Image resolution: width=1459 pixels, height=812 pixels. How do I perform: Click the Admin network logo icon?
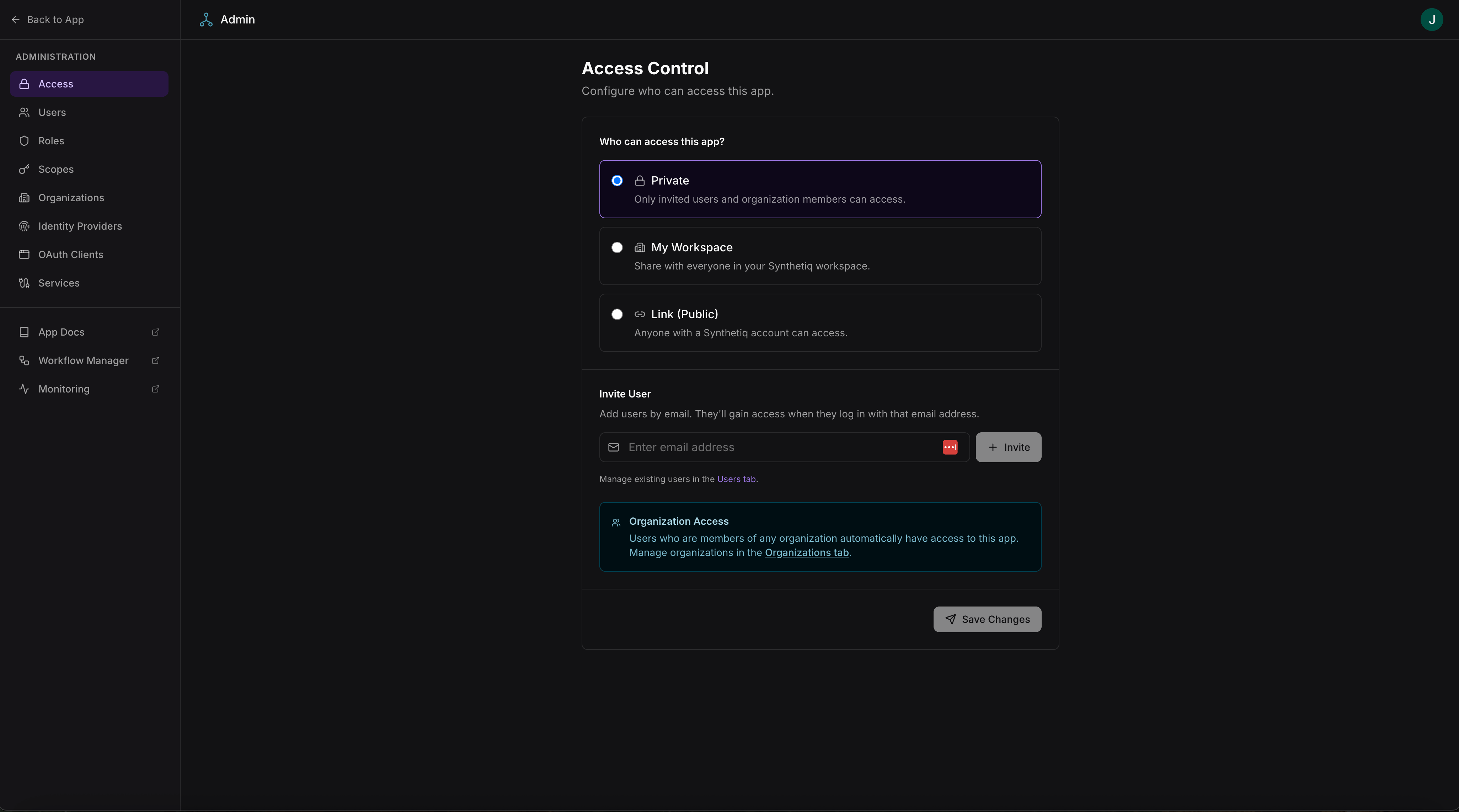pos(206,19)
